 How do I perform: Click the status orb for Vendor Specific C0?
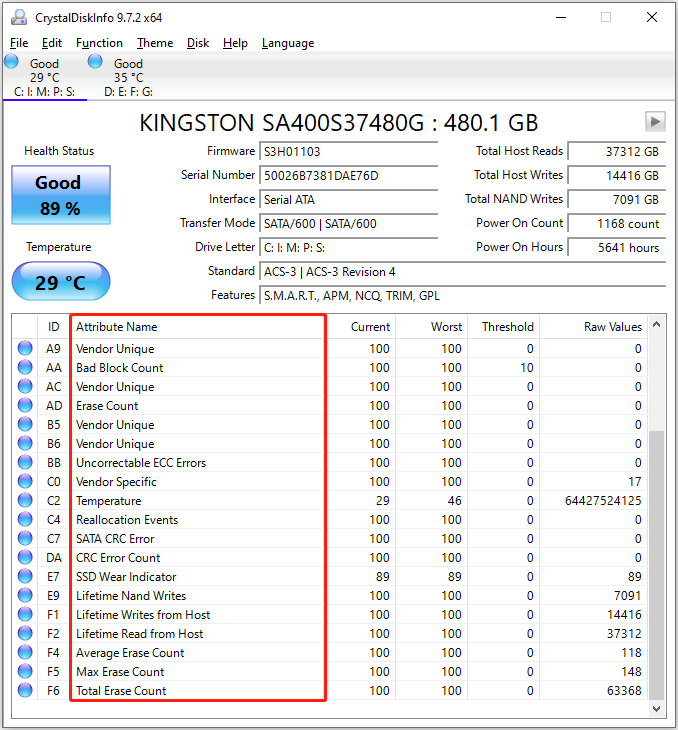tap(25, 481)
